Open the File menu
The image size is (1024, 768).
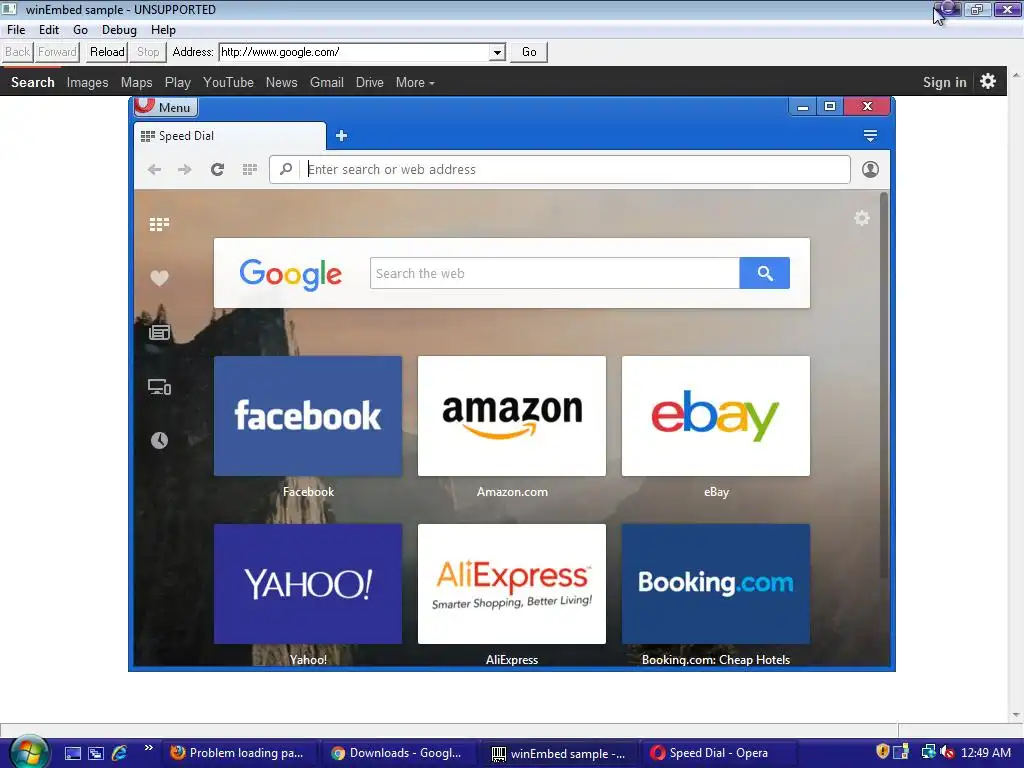coord(16,30)
